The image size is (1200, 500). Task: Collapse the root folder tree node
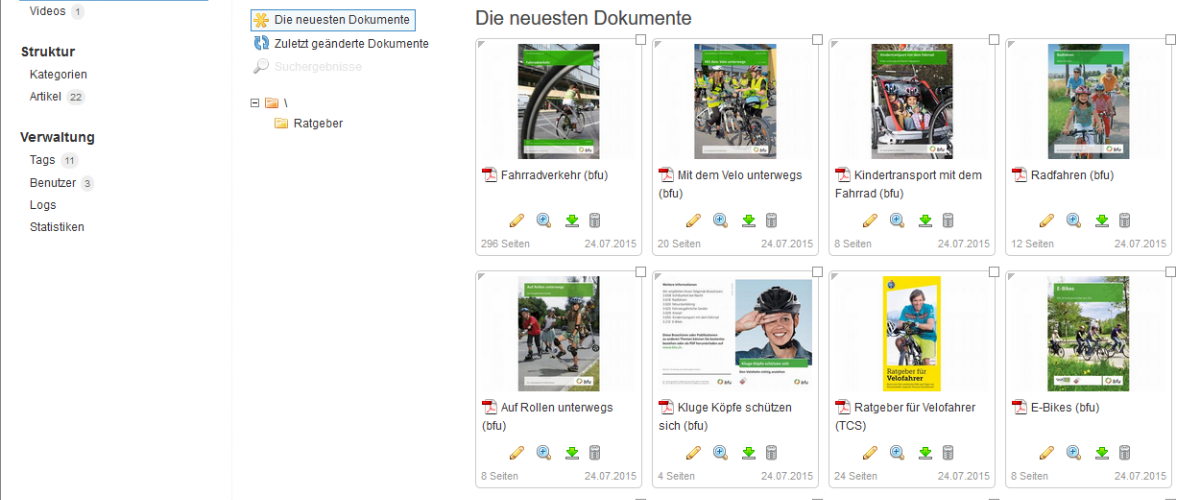pyautogui.click(x=255, y=102)
